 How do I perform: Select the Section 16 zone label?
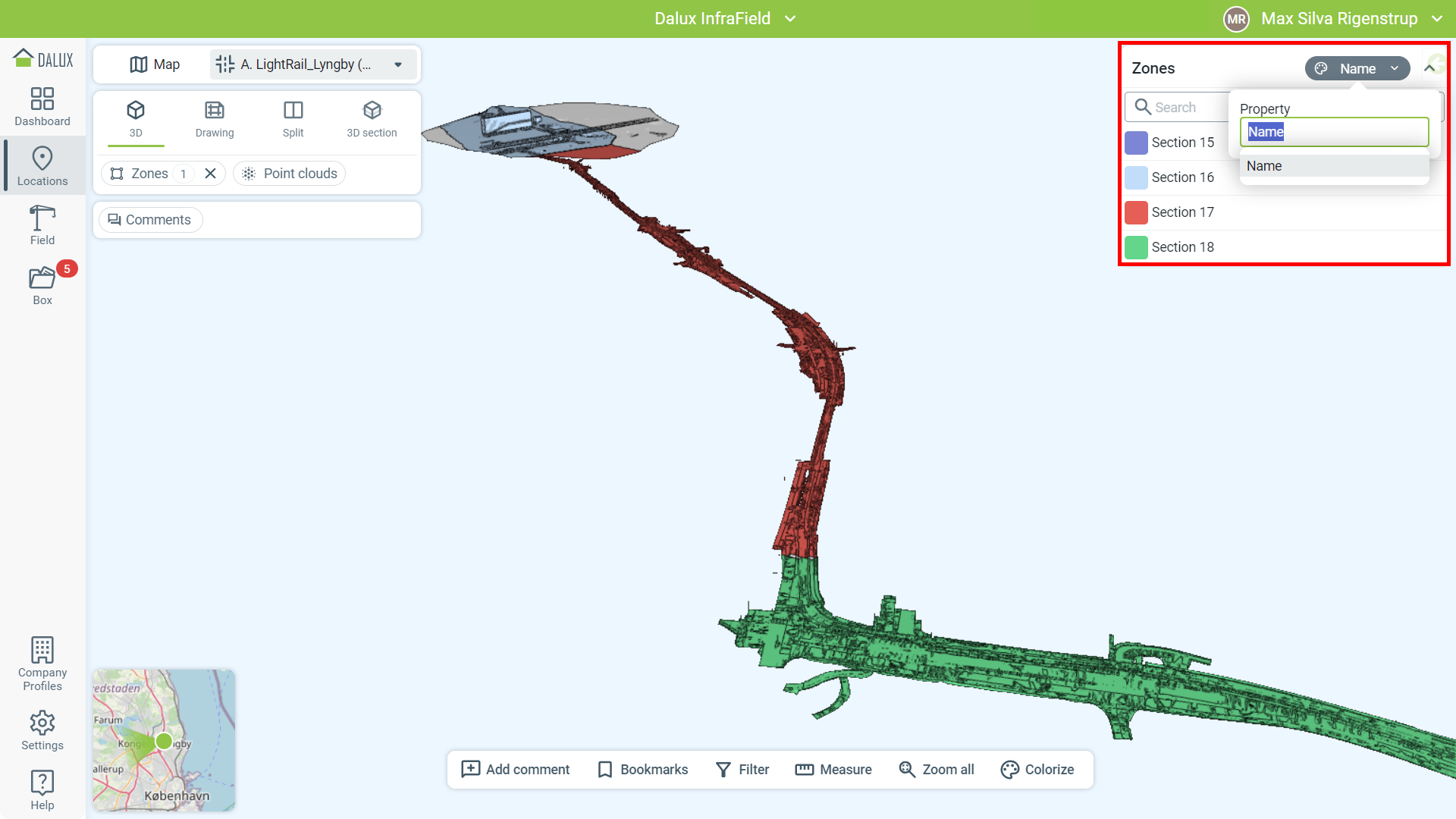pyautogui.click(x=1183, y=177)
